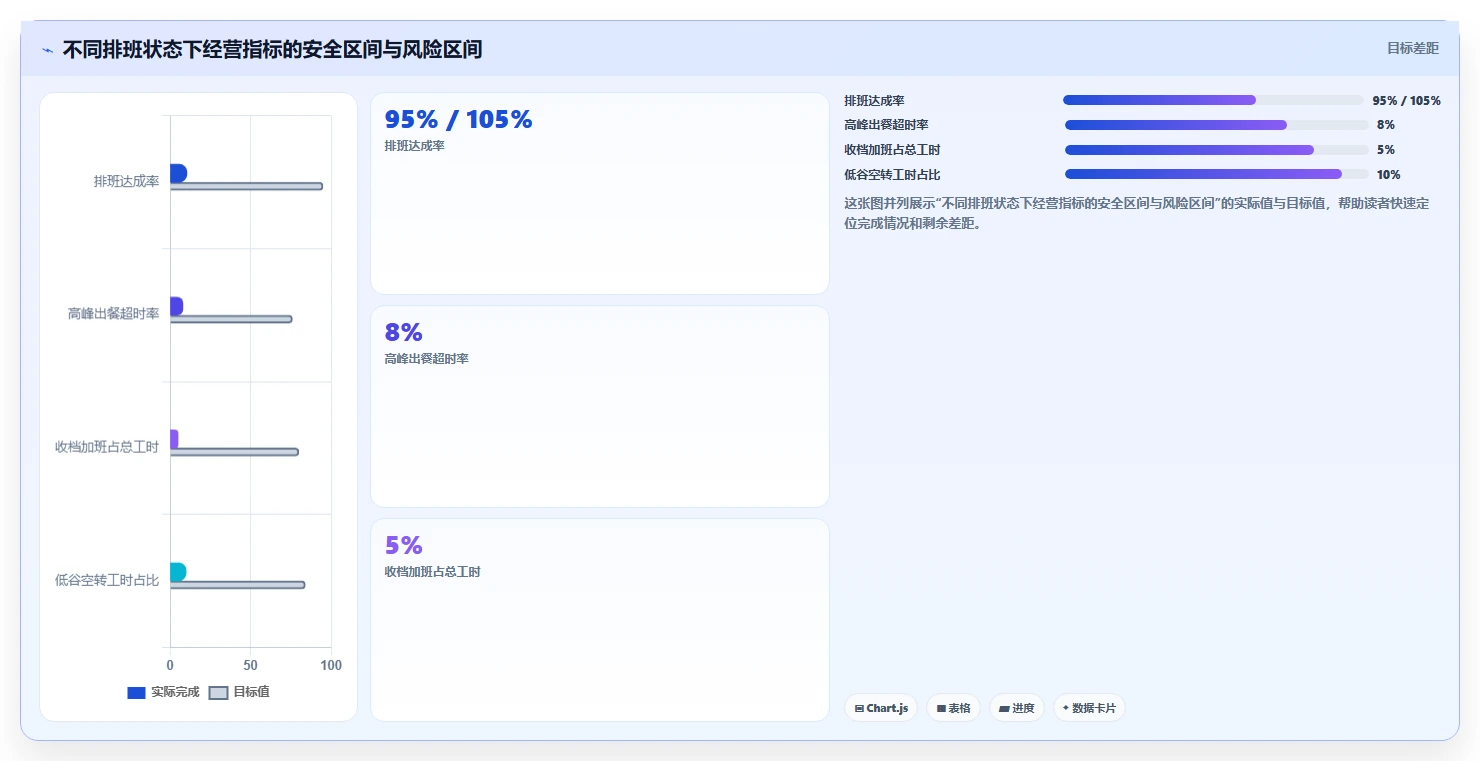
Task: Click the 收档加班占总工时 chart axis label
Action: click(107, 447)
